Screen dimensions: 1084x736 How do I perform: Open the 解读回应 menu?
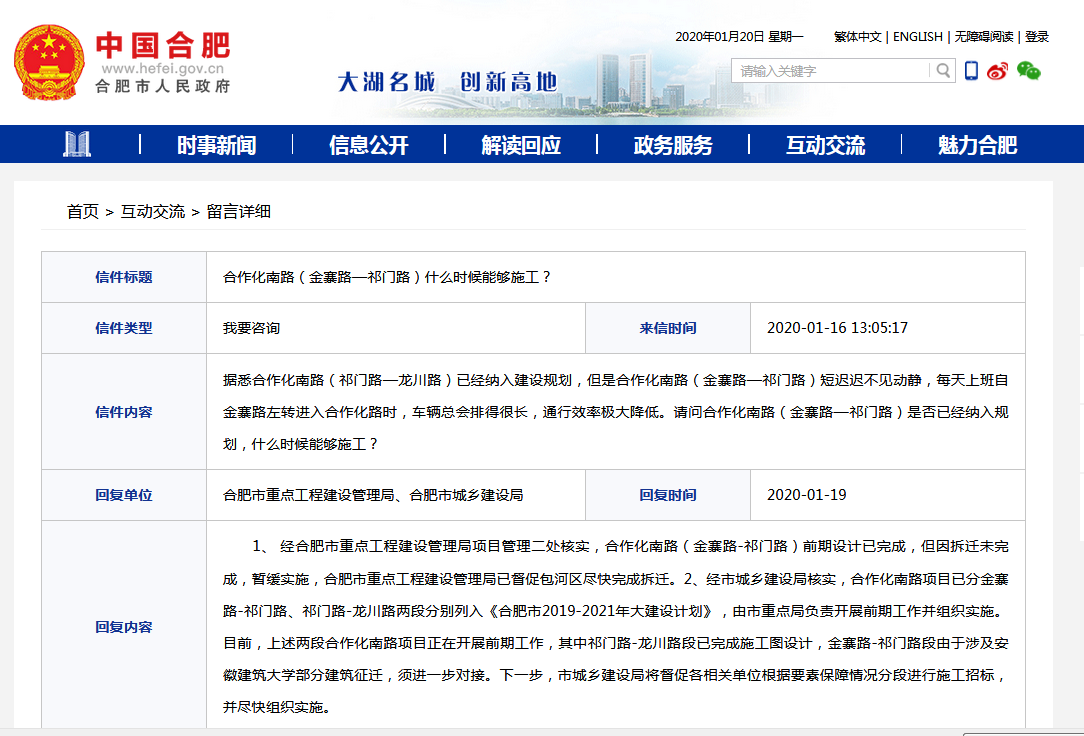pyautogui.click(x=521, y=144)
